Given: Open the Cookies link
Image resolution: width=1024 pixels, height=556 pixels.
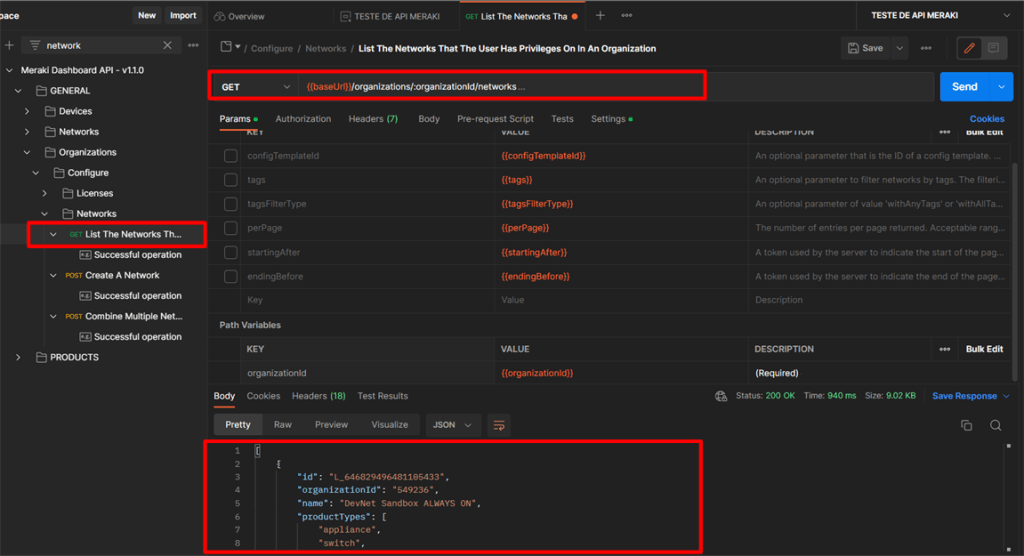Looking at the screenshot, I should pyautogui.click(x=986, y=119).
